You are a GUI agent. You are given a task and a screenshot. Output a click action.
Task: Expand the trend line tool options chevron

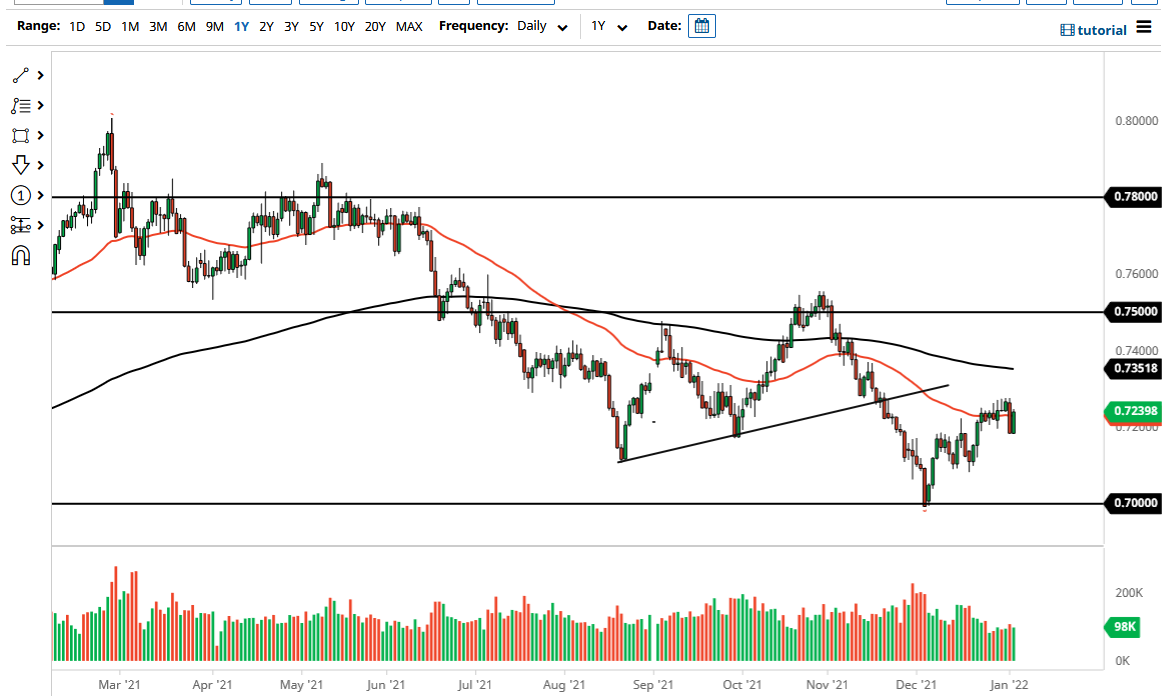pos(38,75)
